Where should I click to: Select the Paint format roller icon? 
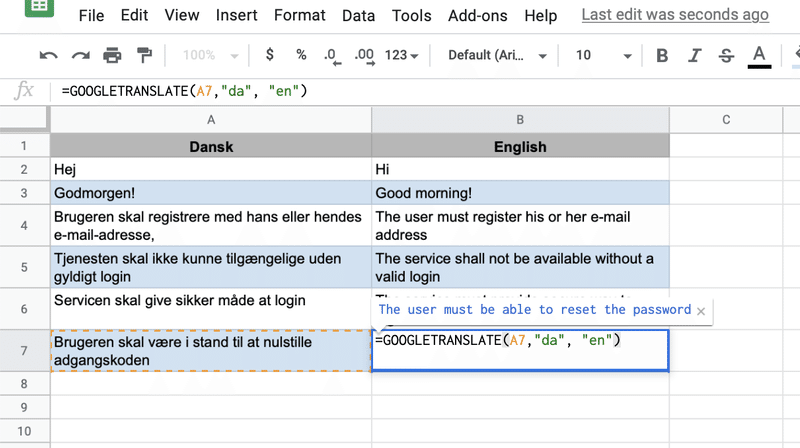coord(144,55)
